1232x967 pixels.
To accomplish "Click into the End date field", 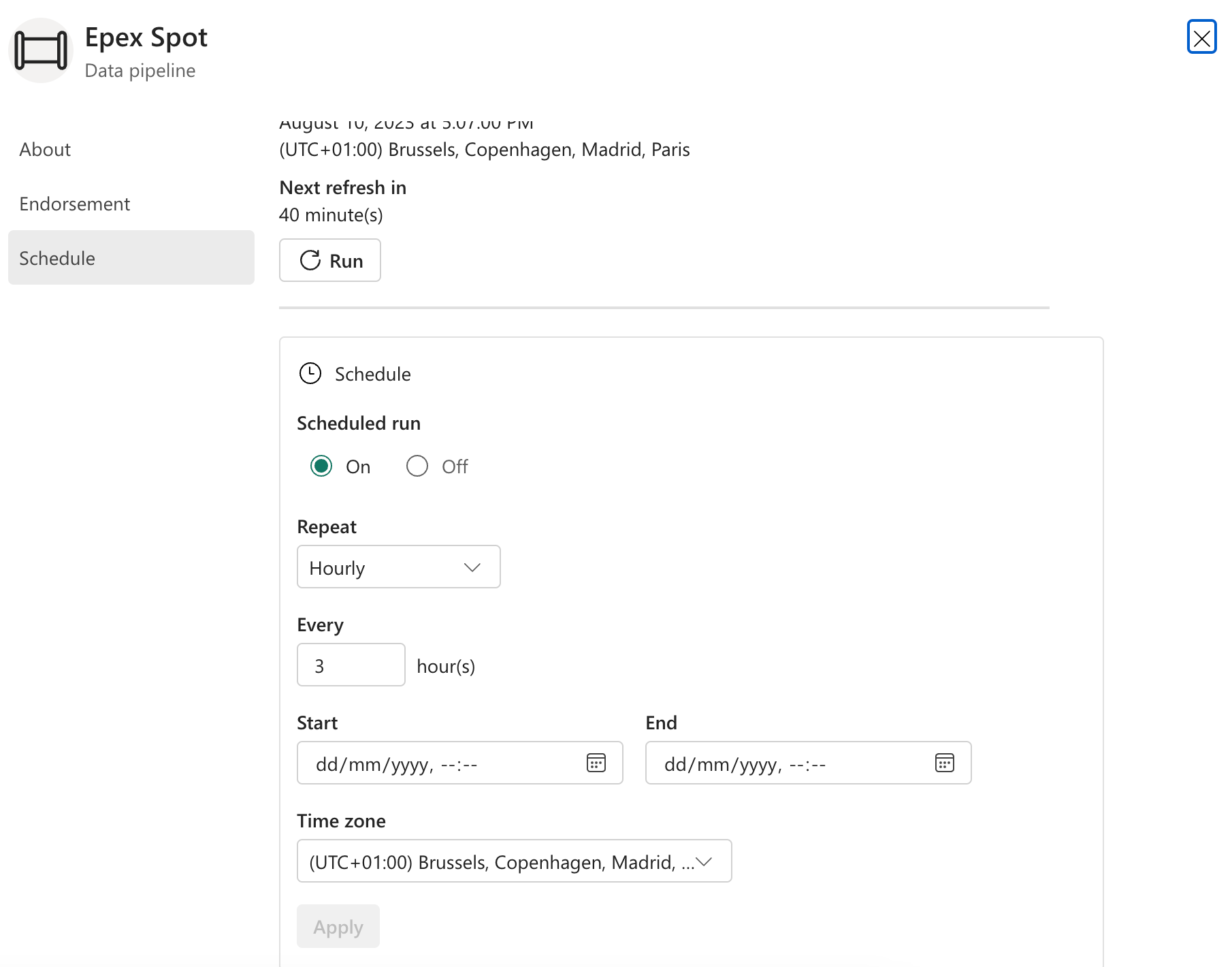I will (783, 763).
